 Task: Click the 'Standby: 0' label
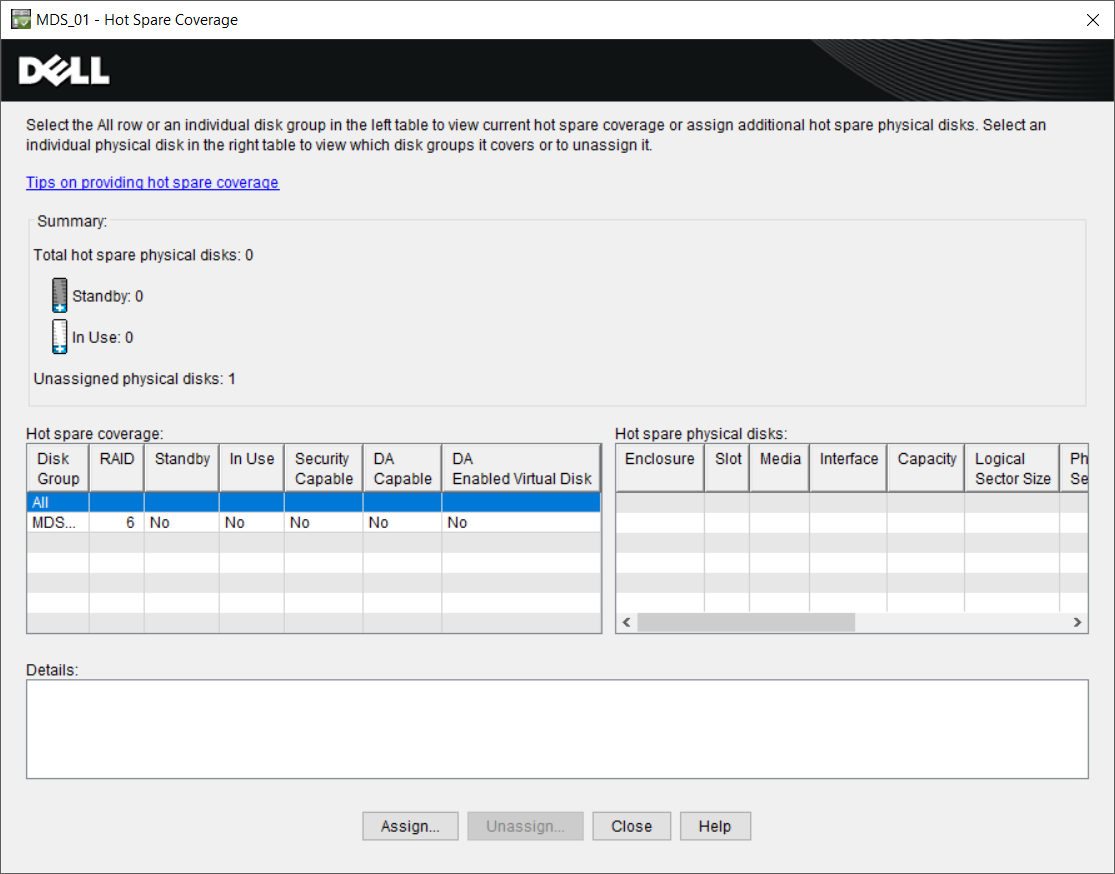107,297
